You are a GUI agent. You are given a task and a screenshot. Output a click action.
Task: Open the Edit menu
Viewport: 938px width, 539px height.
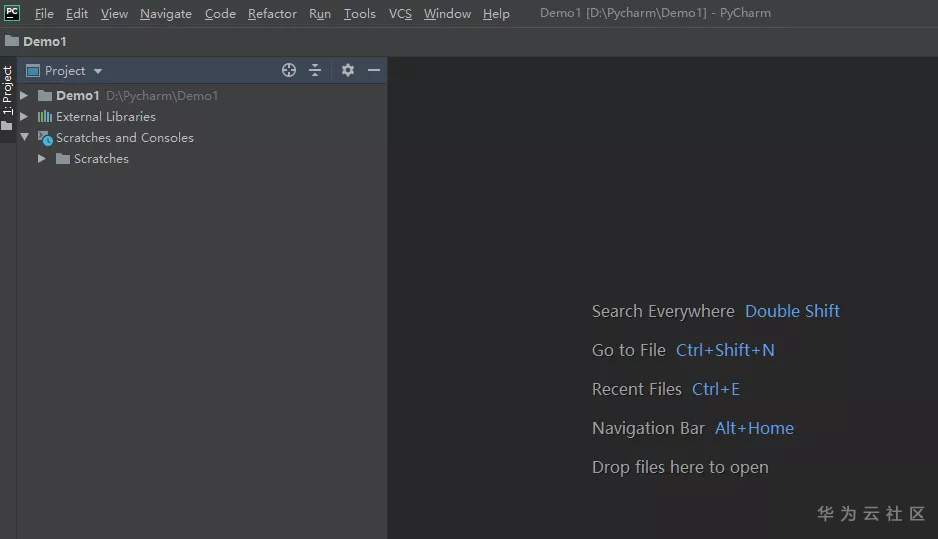pyautogui.click(x=77, y=13)
